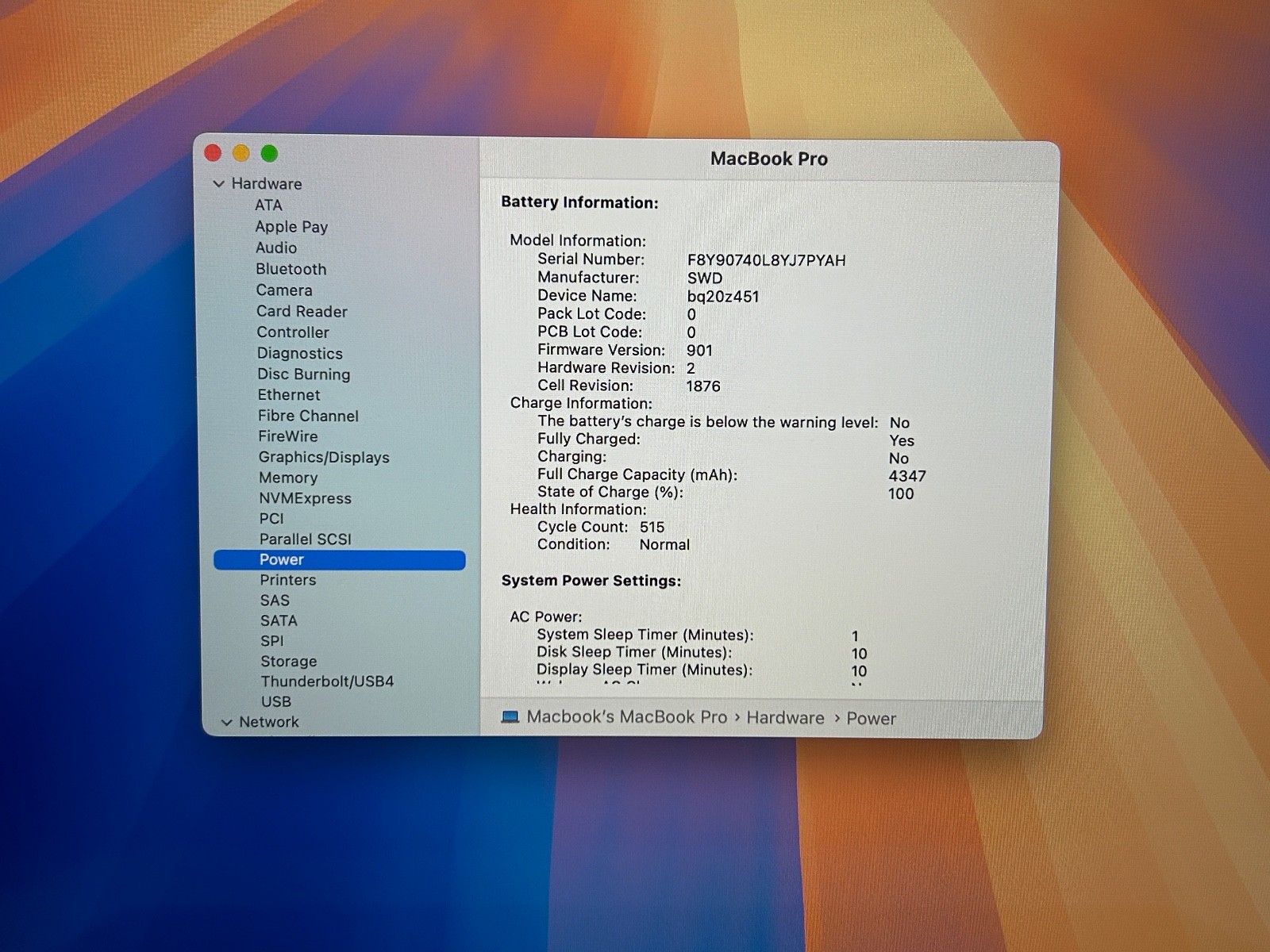Click the Charge Information label
1270x952 pixels.
pos(581,403)
